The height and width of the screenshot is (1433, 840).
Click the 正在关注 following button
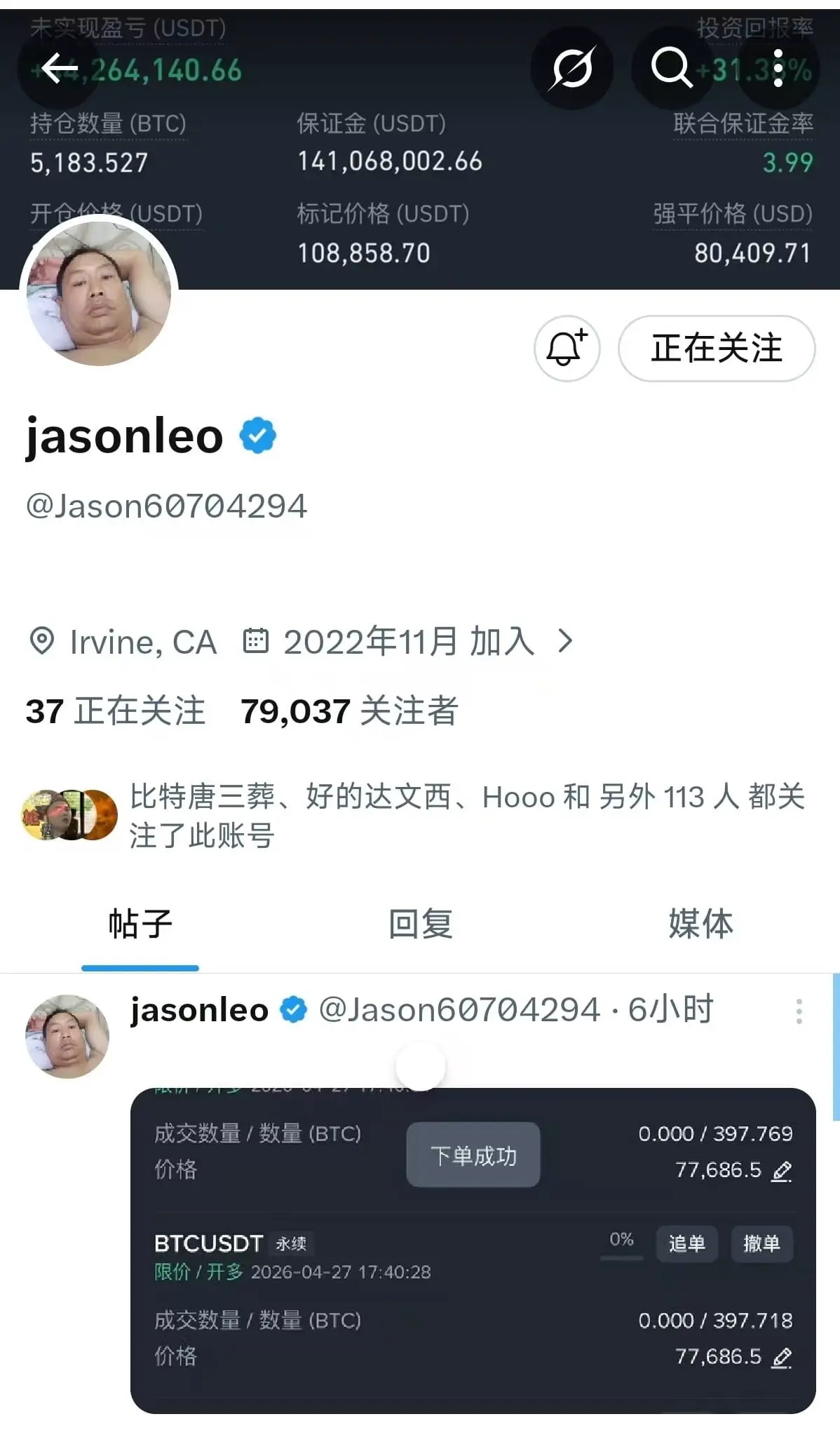tap(717, 348)
